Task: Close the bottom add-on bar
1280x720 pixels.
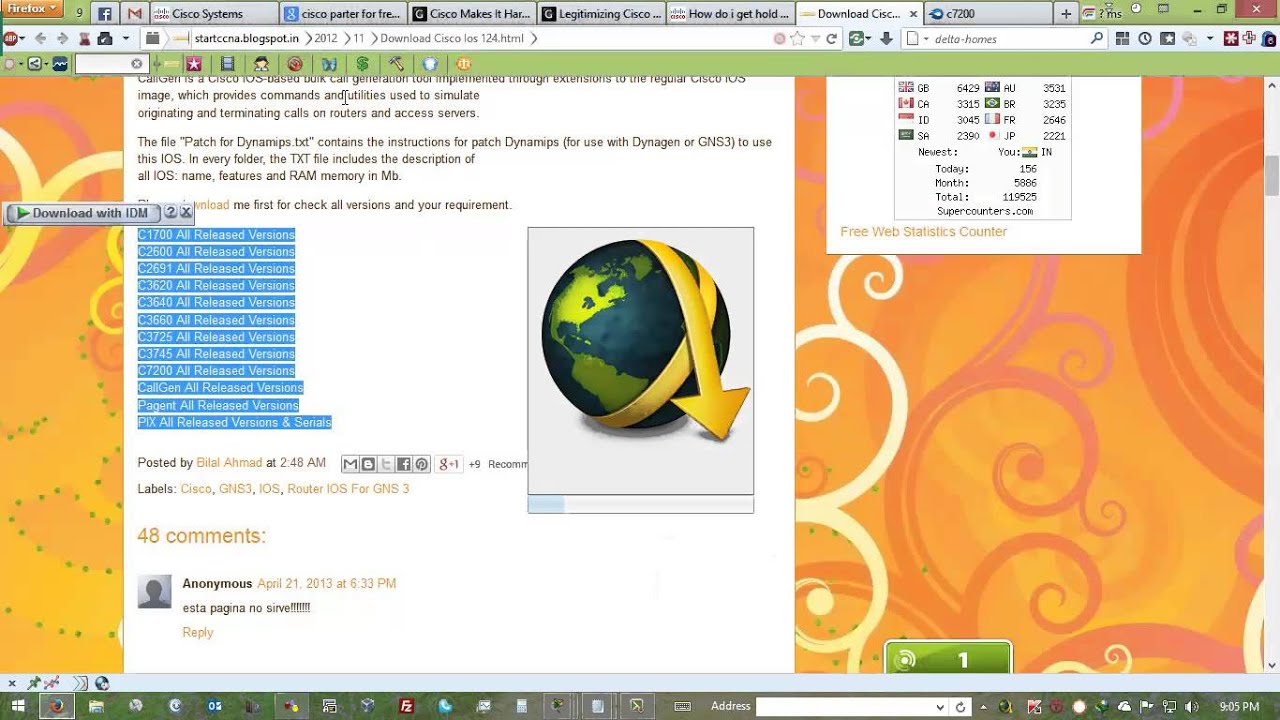Action: (x=12, y=683)
